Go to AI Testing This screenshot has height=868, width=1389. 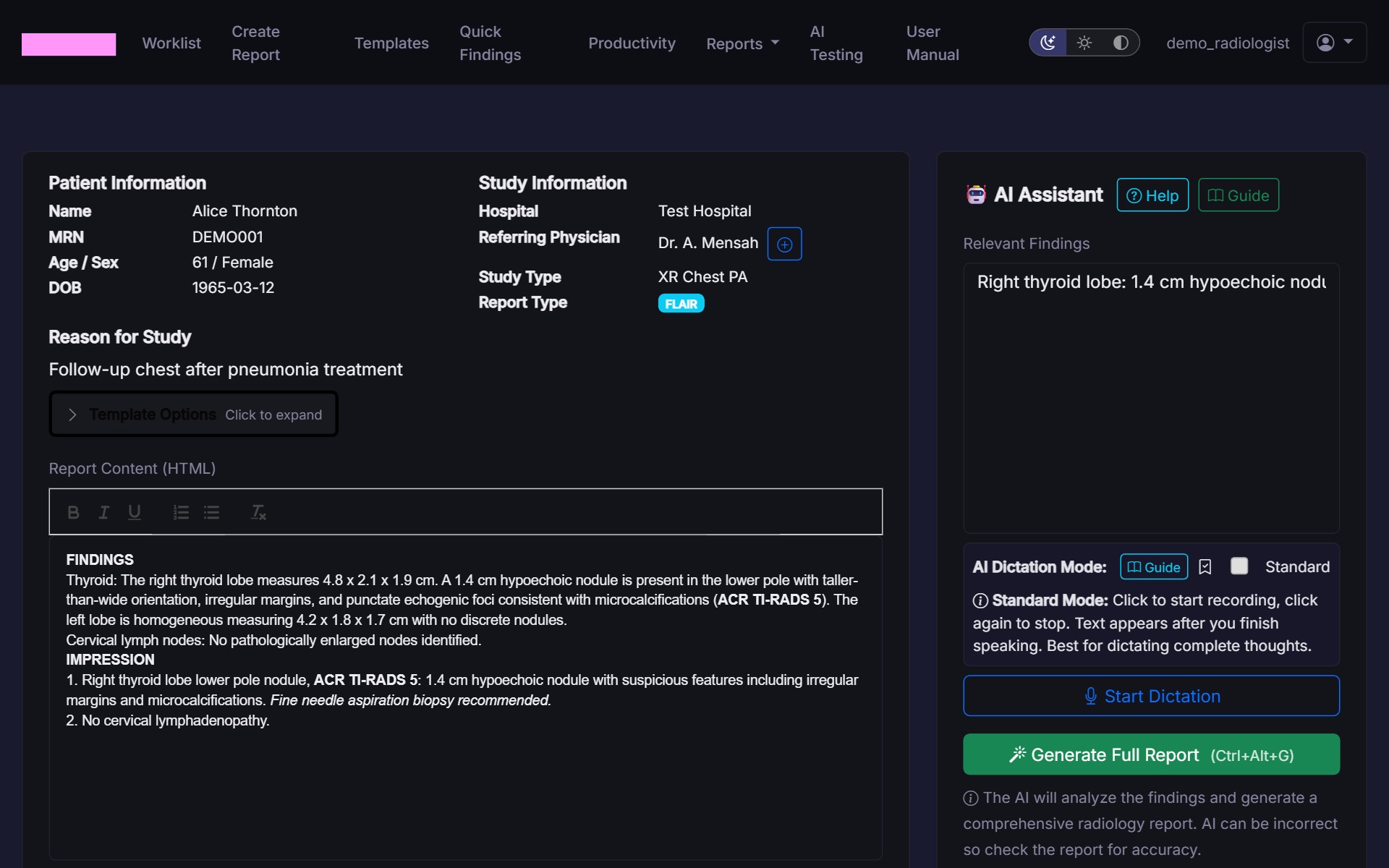point(836,43)
